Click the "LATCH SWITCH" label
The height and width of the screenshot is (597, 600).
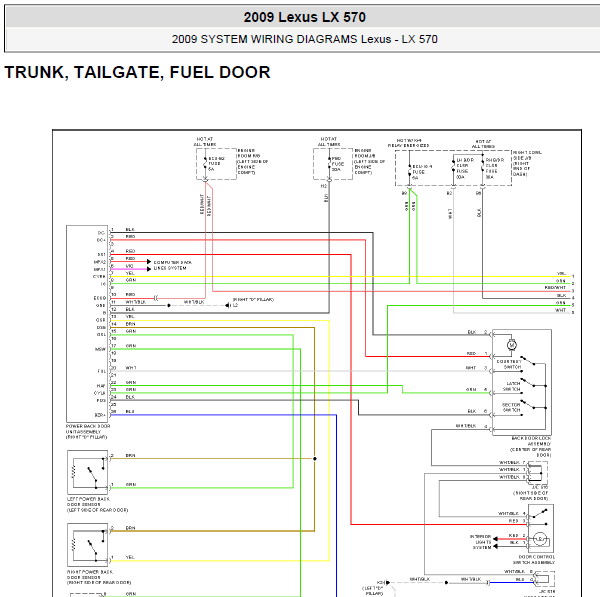(512, 386)
